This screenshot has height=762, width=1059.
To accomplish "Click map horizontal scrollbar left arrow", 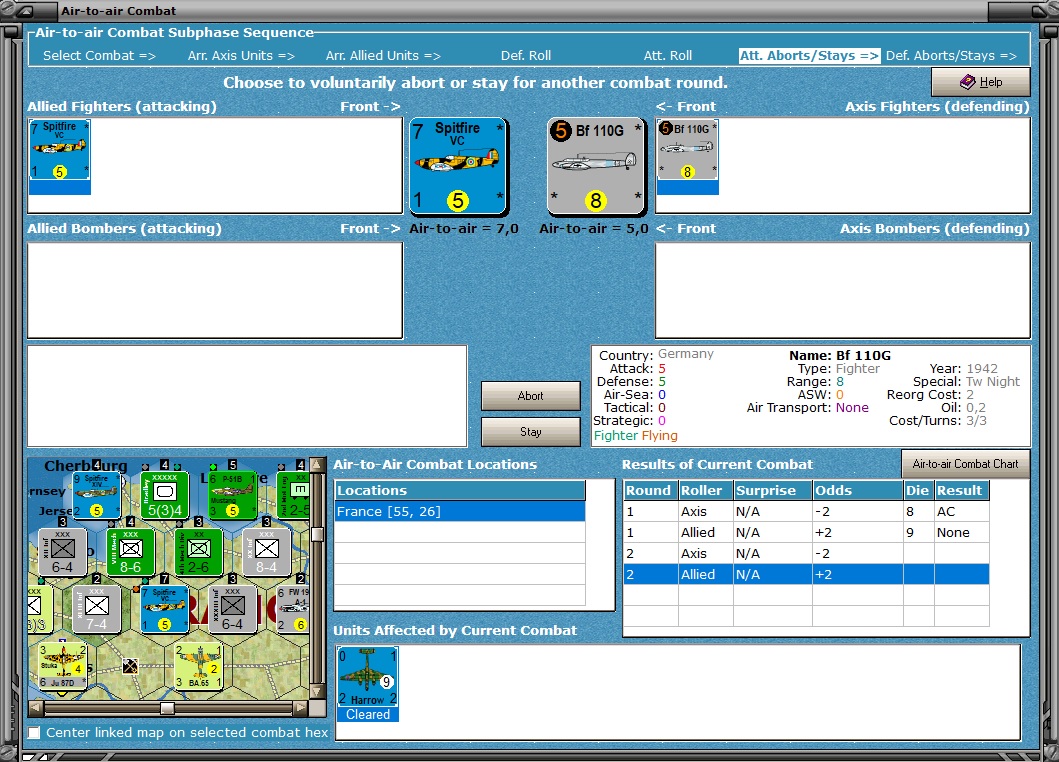I will pyautogui.click(x=36, y=707).
